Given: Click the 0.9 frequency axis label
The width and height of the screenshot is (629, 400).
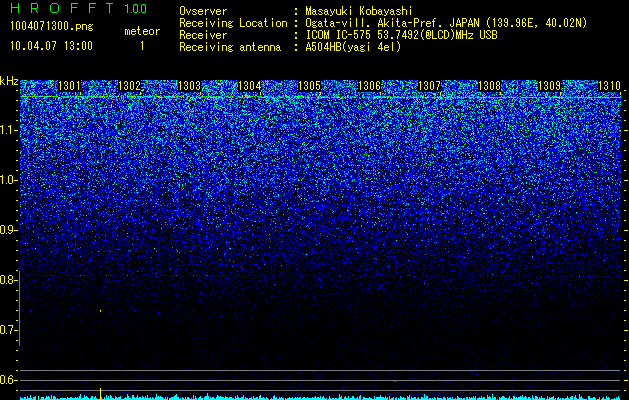Looking at the screenshot, I should [x=8, y=230].
